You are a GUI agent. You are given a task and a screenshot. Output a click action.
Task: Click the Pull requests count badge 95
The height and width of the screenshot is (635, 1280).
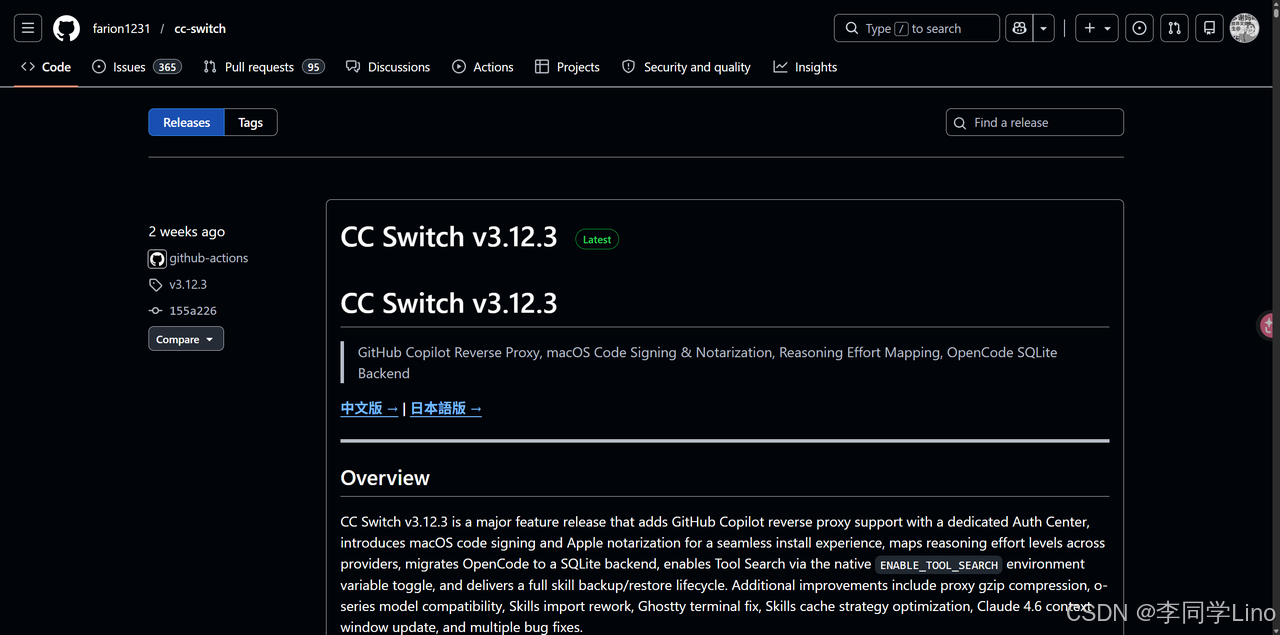[x=314, y=67]
